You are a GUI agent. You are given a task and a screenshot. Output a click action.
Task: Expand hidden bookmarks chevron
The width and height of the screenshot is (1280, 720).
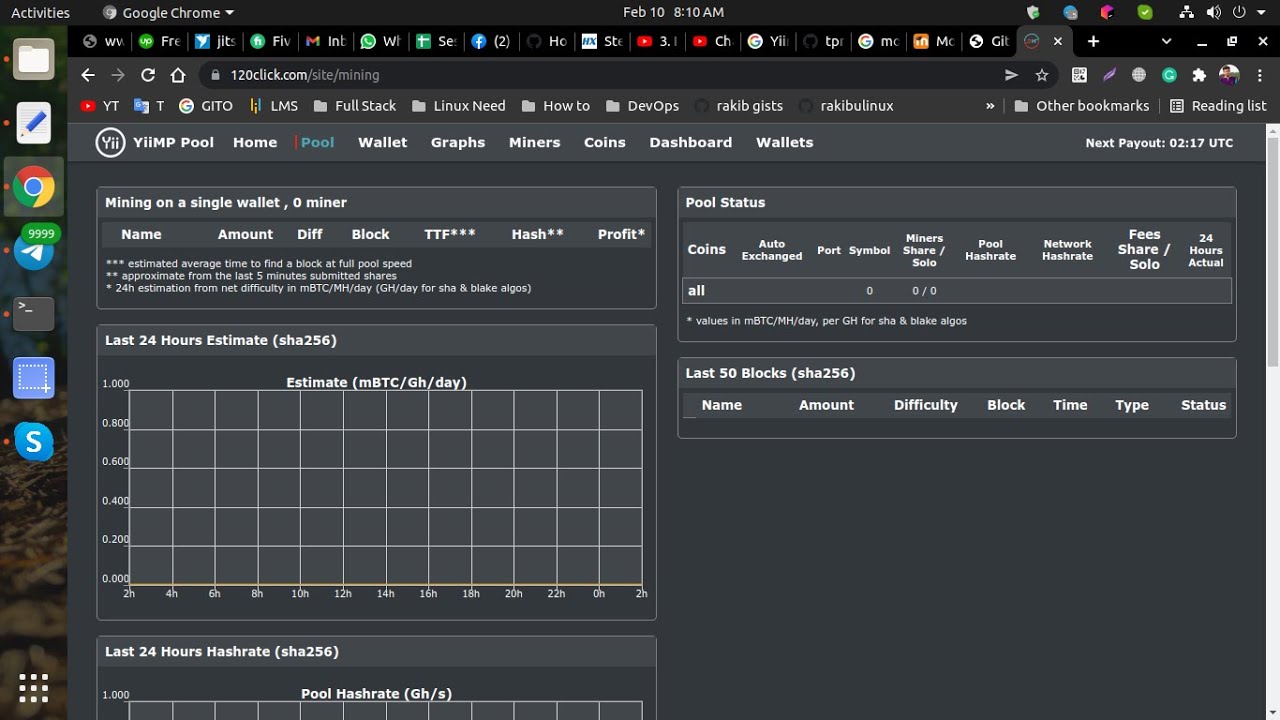pos(990,106)
